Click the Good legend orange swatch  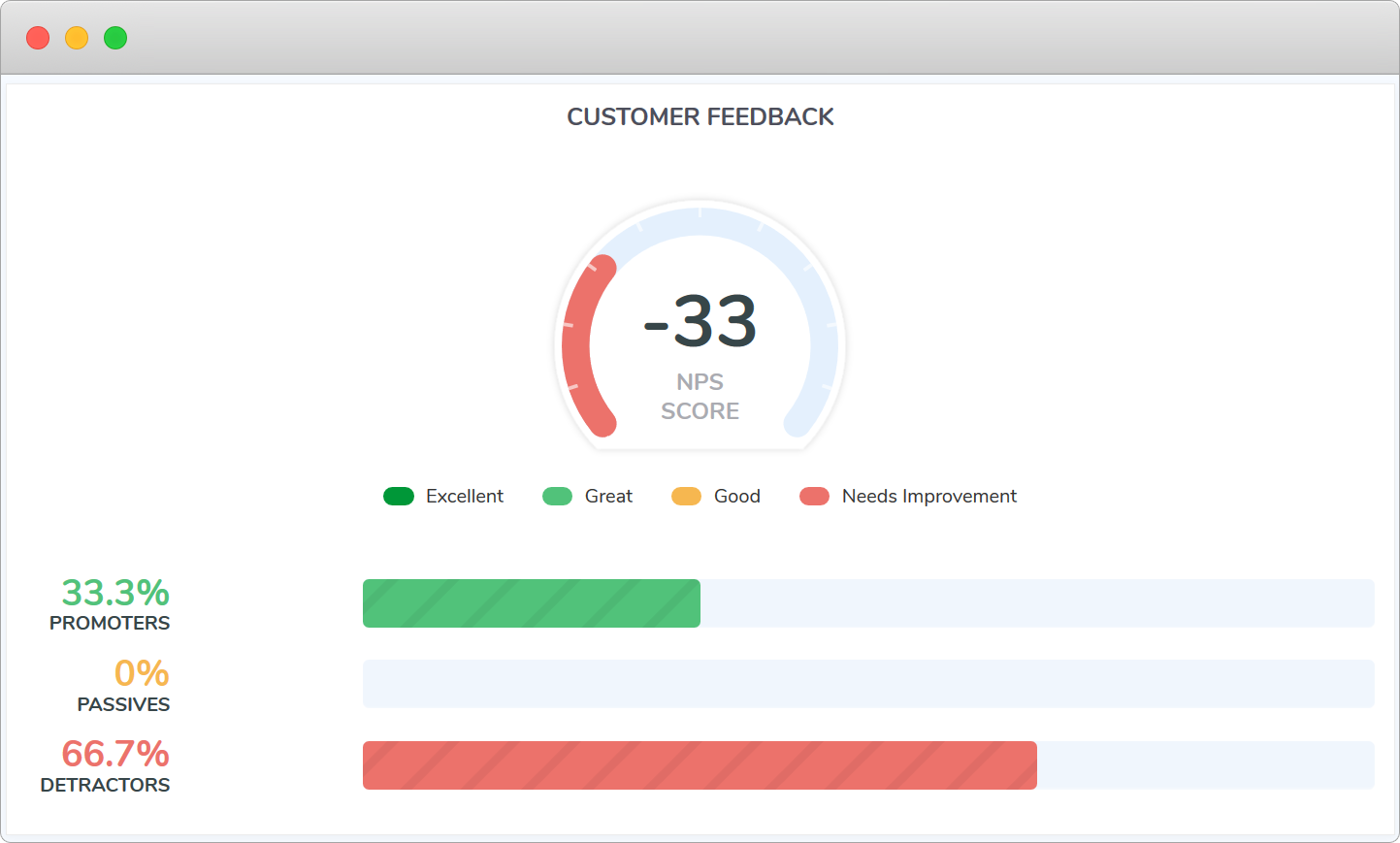pos(686,497)
